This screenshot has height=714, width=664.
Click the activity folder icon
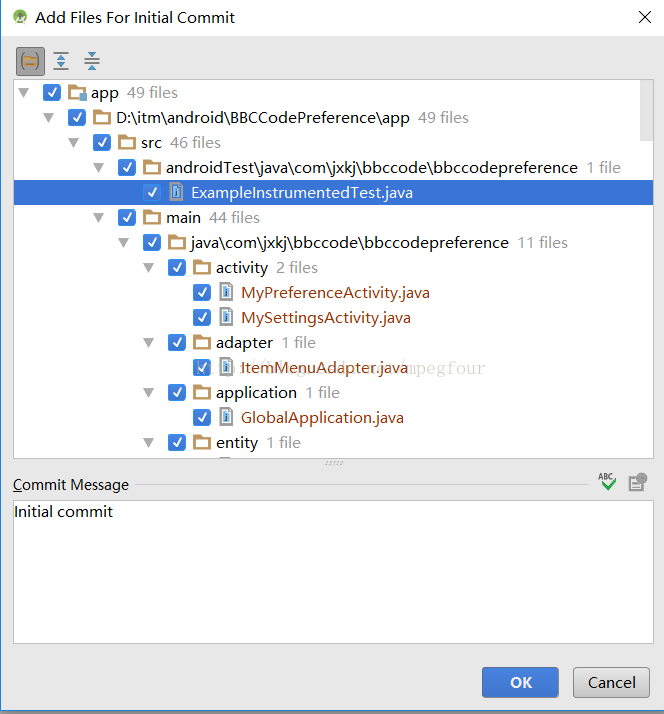click(x=202, y=267)
